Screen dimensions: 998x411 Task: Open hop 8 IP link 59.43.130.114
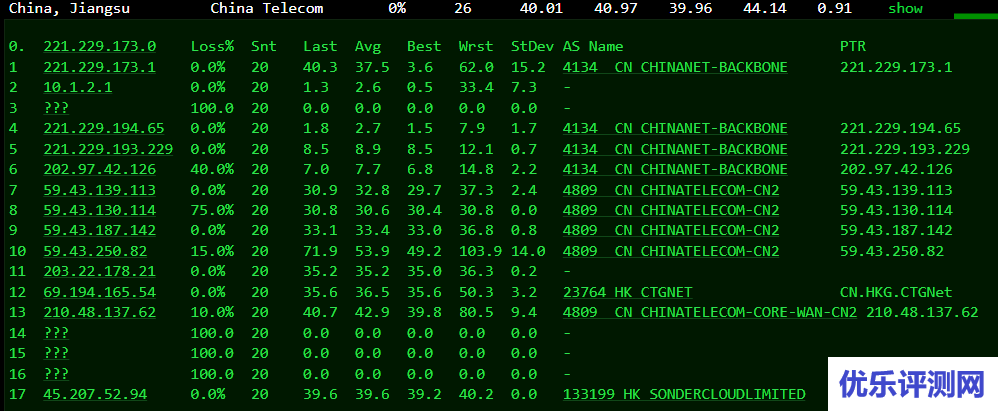[x=99, y=210]
